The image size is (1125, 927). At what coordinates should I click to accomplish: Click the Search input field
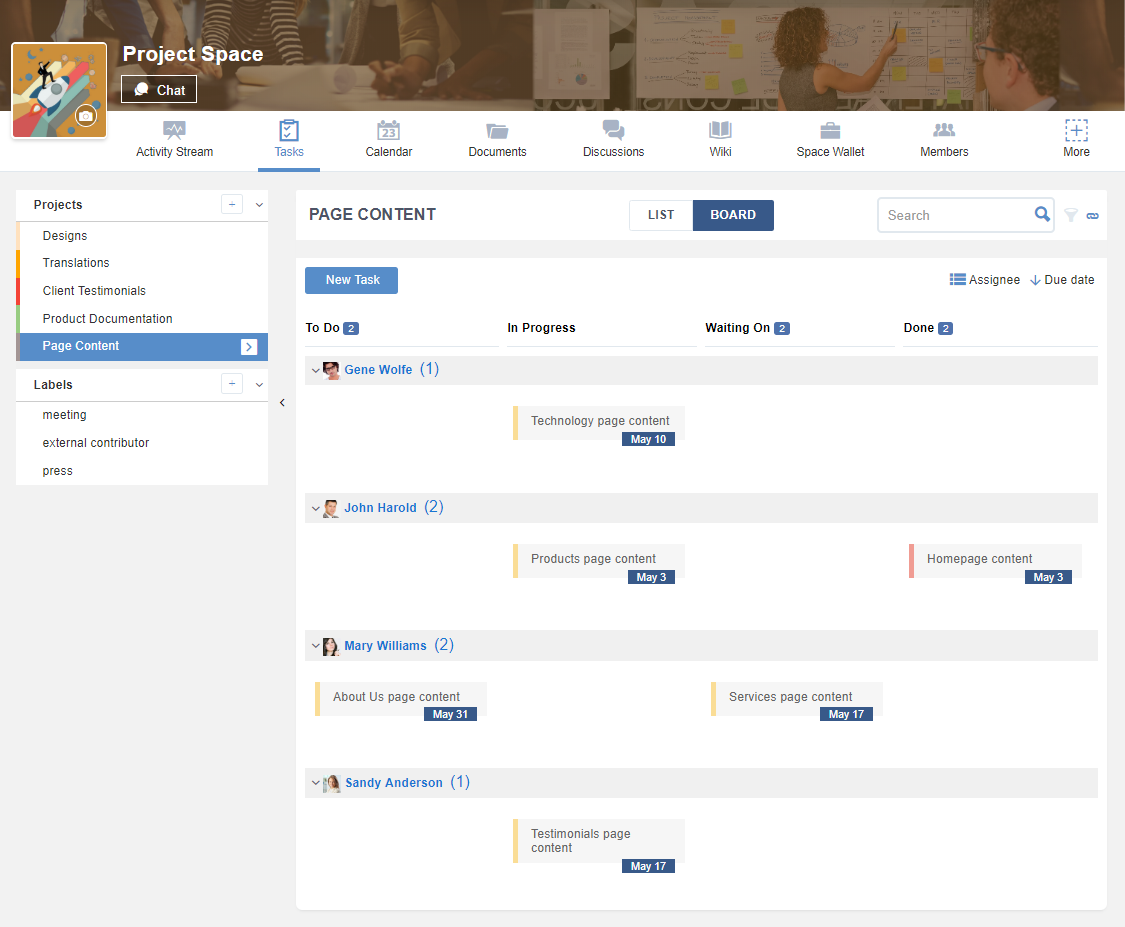tap(955, 215)
